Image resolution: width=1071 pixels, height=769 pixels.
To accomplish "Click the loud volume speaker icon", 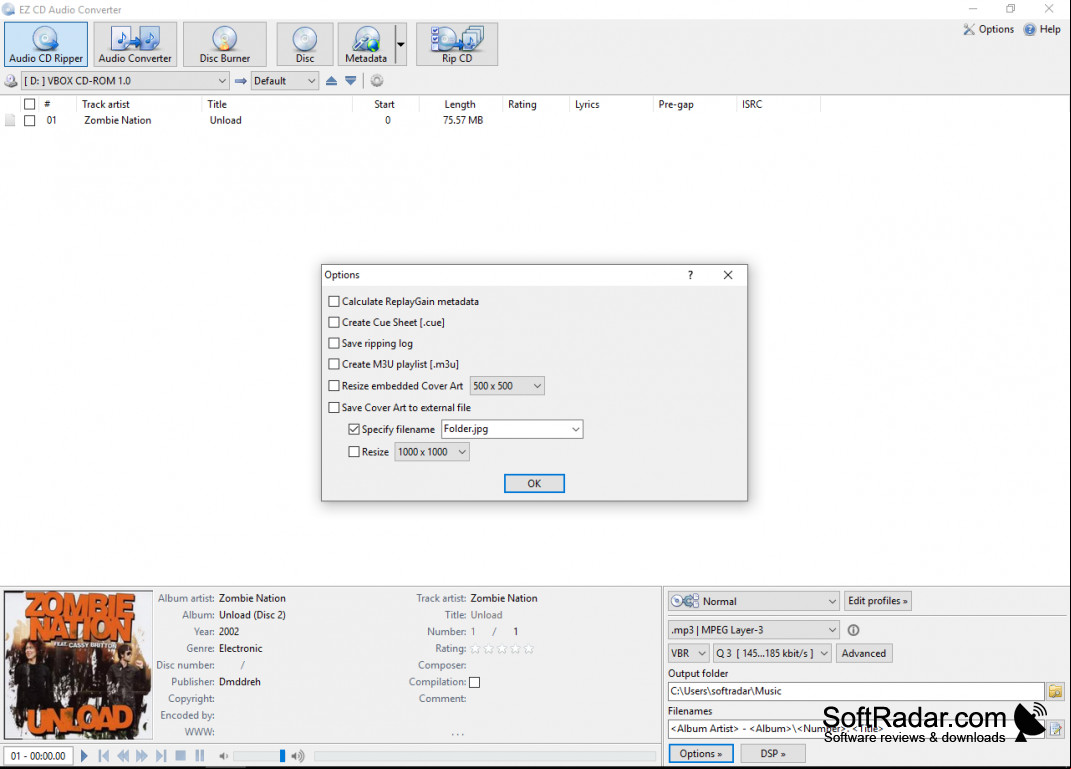I will coord(298,756).
